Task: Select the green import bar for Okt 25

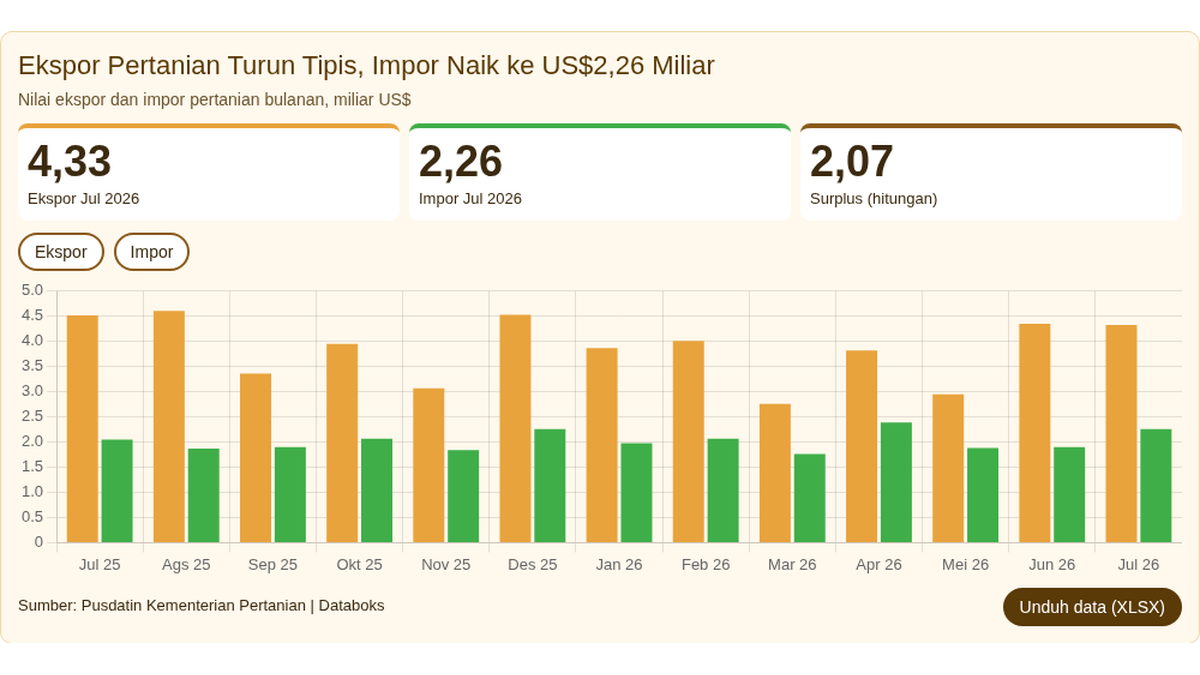Action: [x=377, y=491]
